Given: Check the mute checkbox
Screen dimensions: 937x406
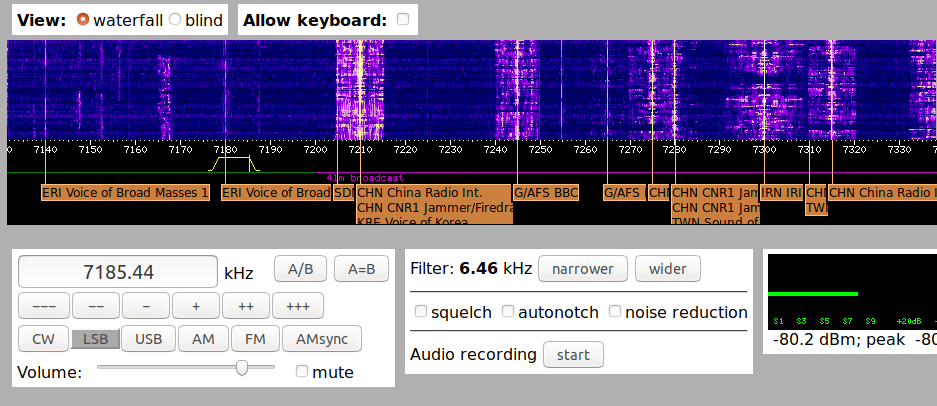Looking at the screenshot, I should [302, 371].
